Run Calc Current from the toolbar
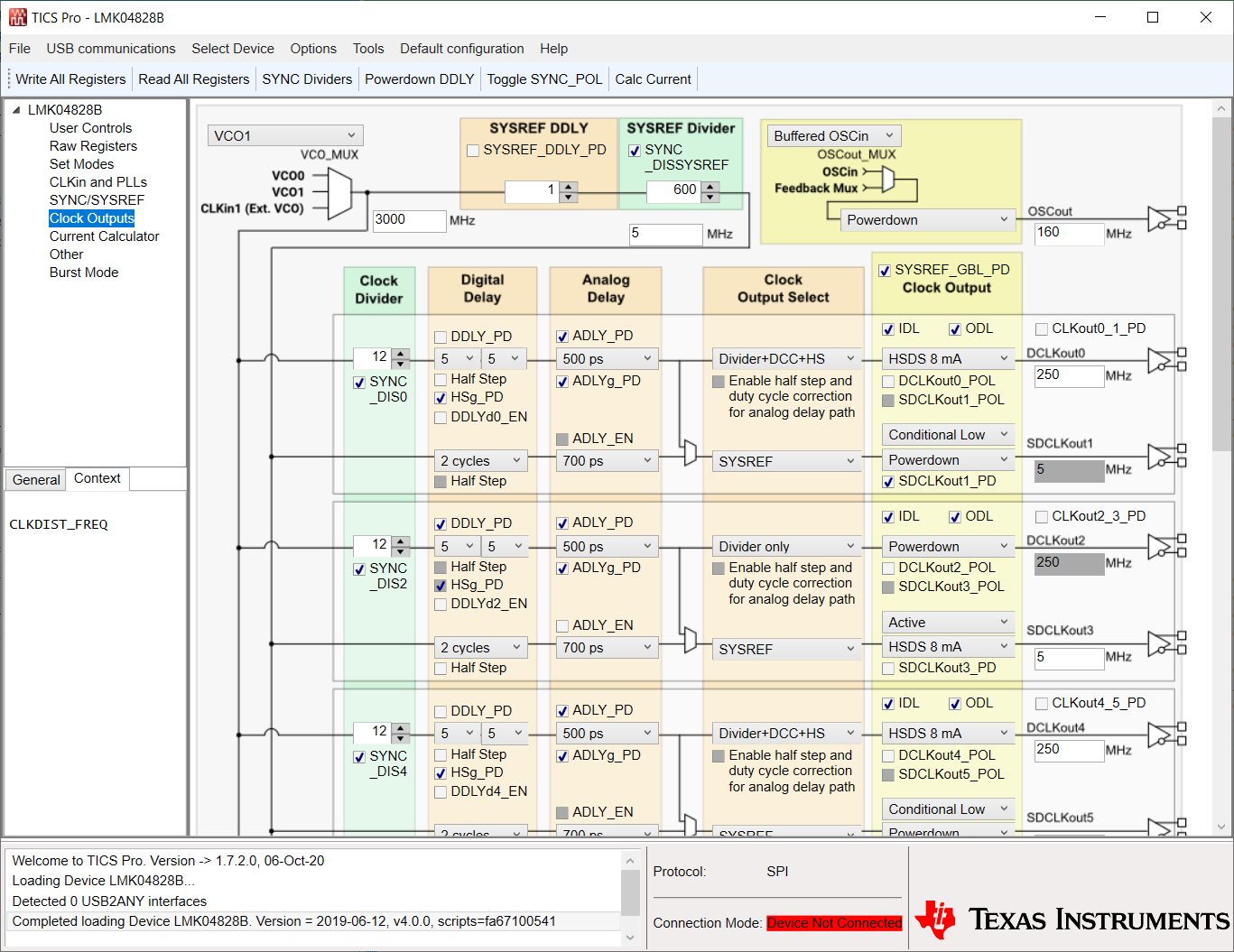1234x952 pixels. 653,79
